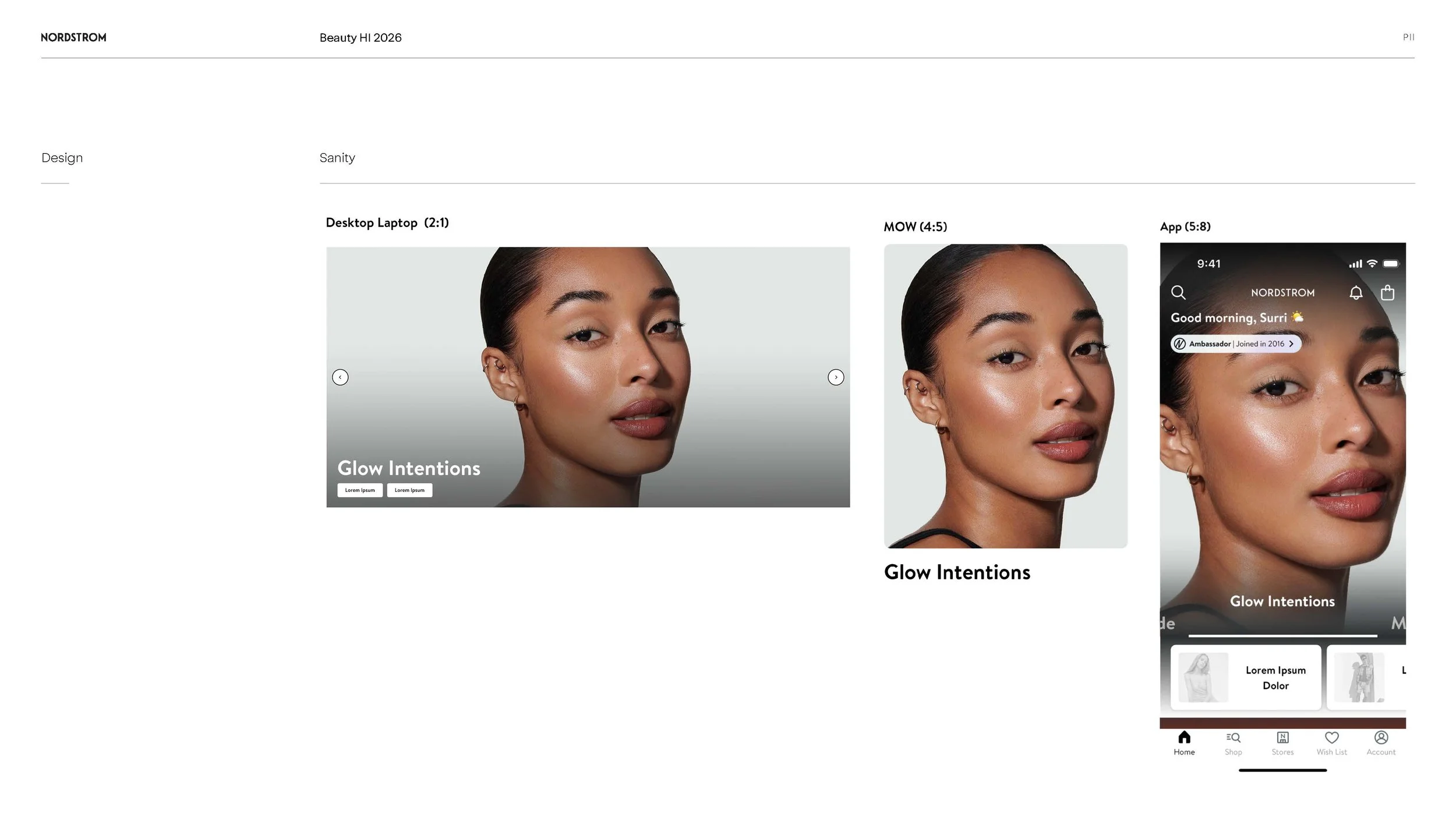Click first Lorem Ipsum button on desktop banner
Image resolution: width=1456 pixels, height=818 pixels.
tap(360, 490)
